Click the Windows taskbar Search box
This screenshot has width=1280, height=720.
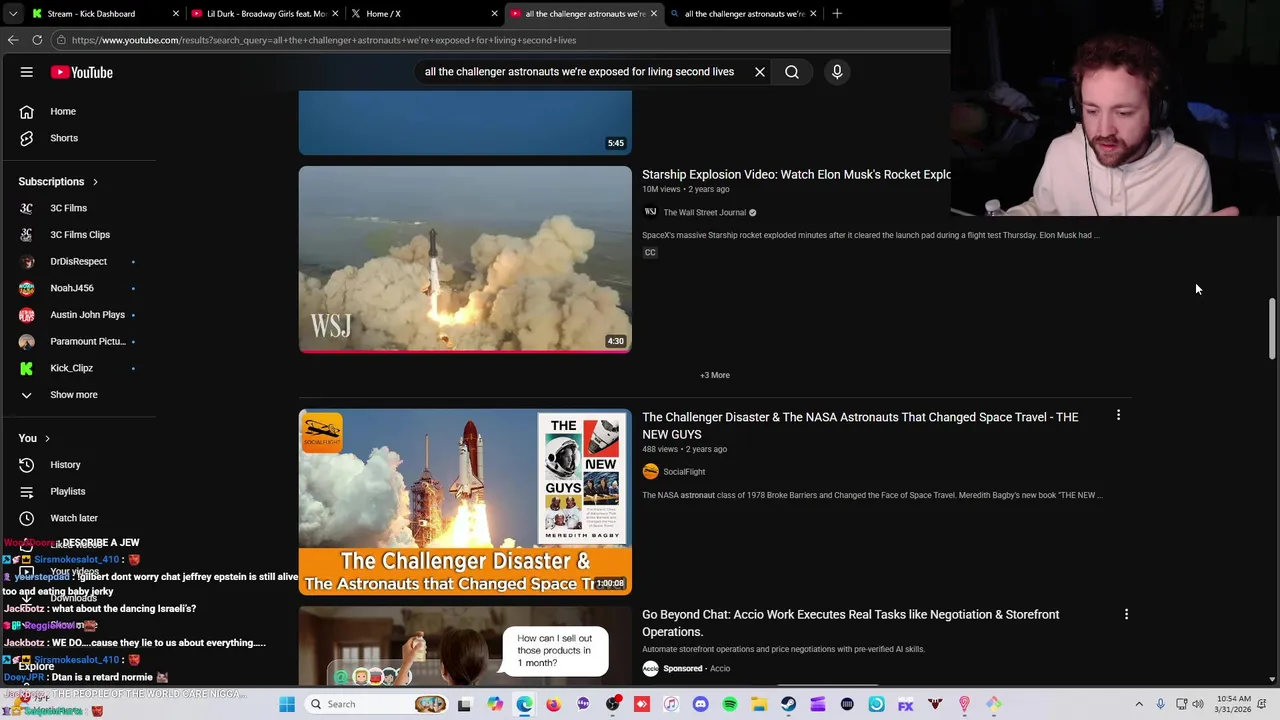point(376,704)
